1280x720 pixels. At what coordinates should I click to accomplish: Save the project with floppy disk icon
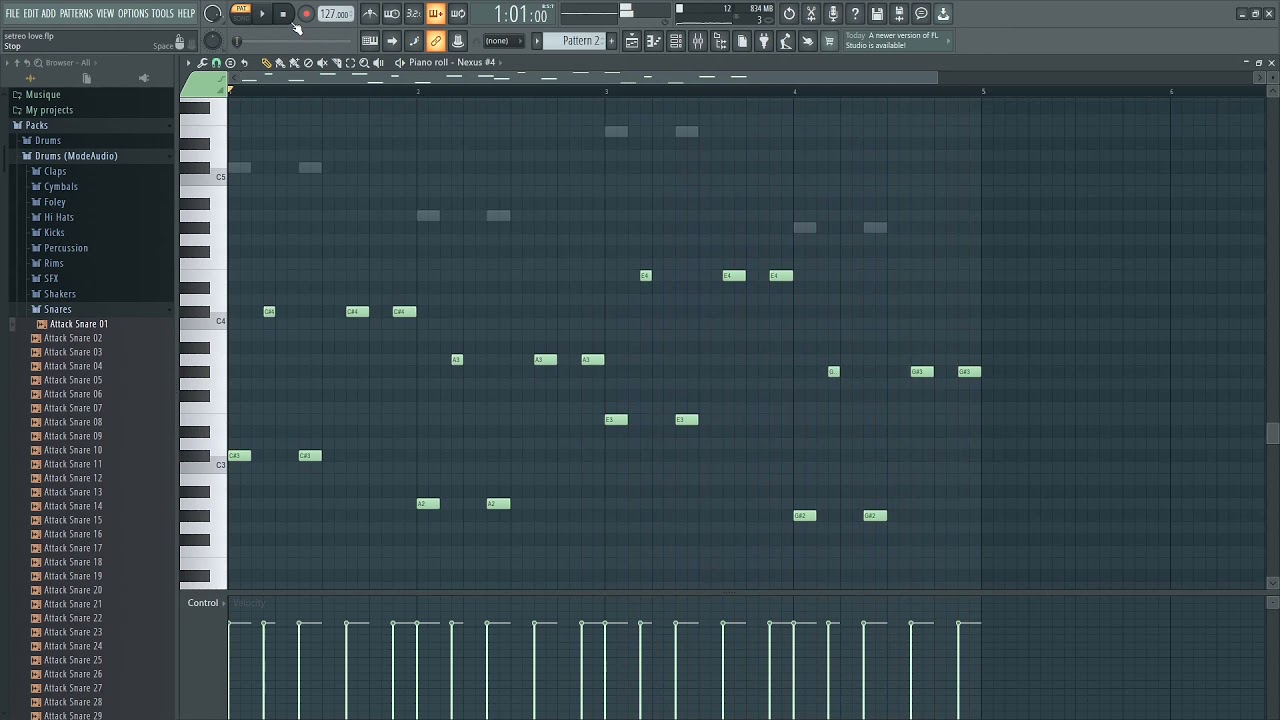877,14
